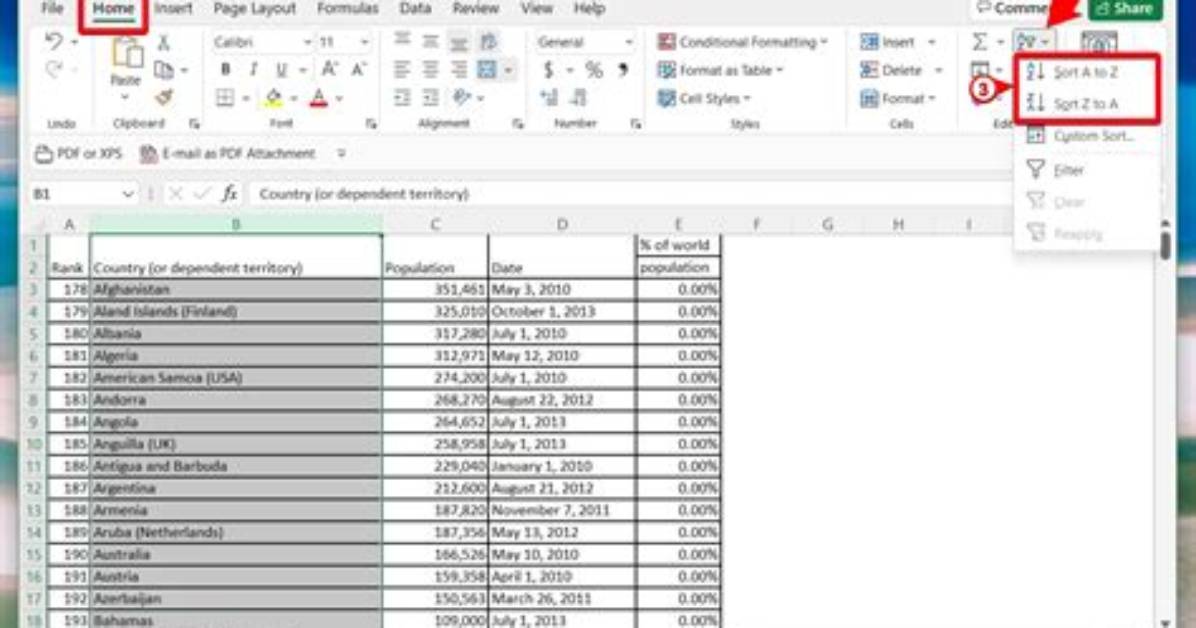Click the Undo icon
The width and height of the screenshot is (1196, 628).
click(x=53, y=41)
